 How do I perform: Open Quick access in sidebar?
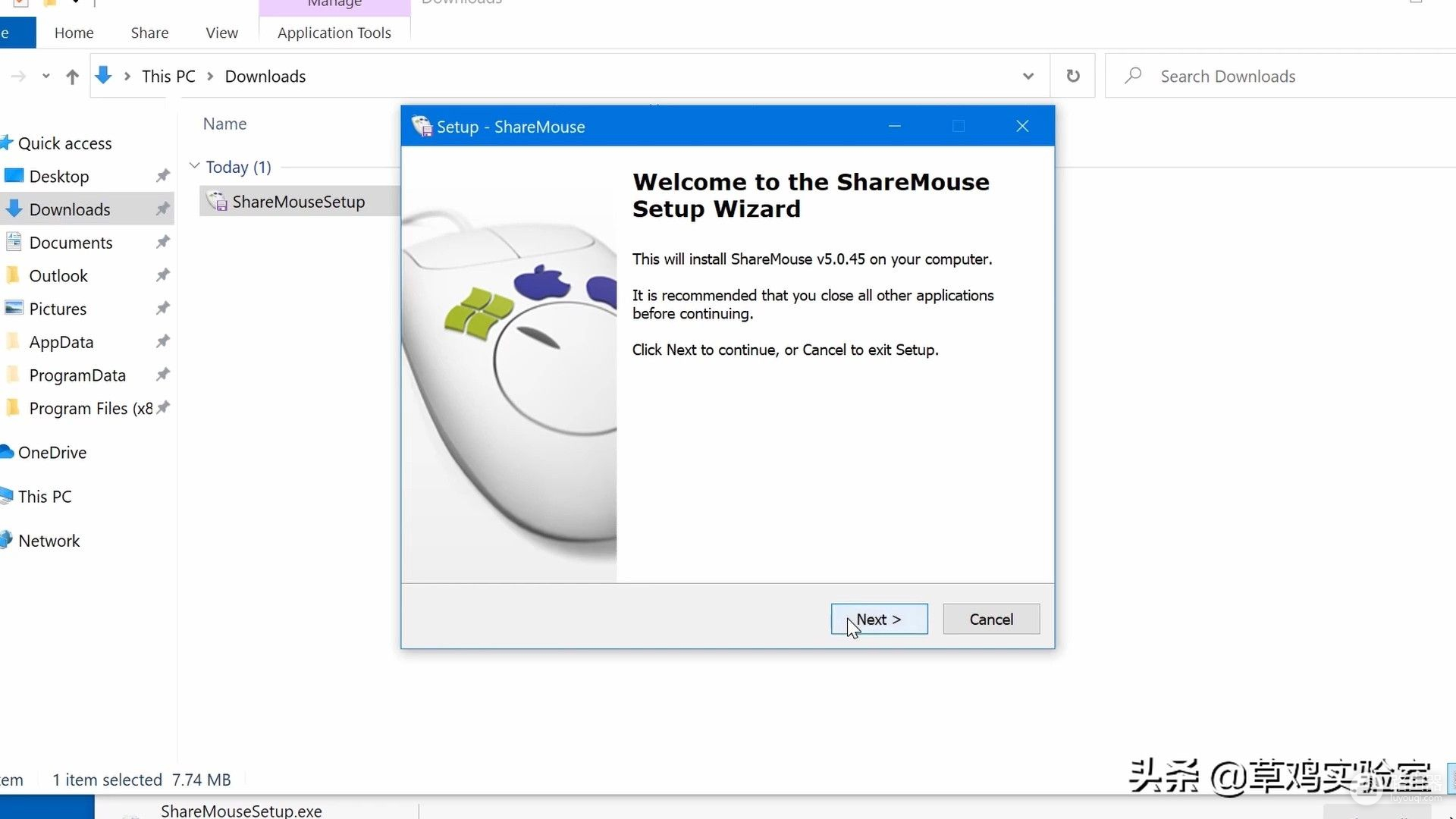(x=64, y=143)
